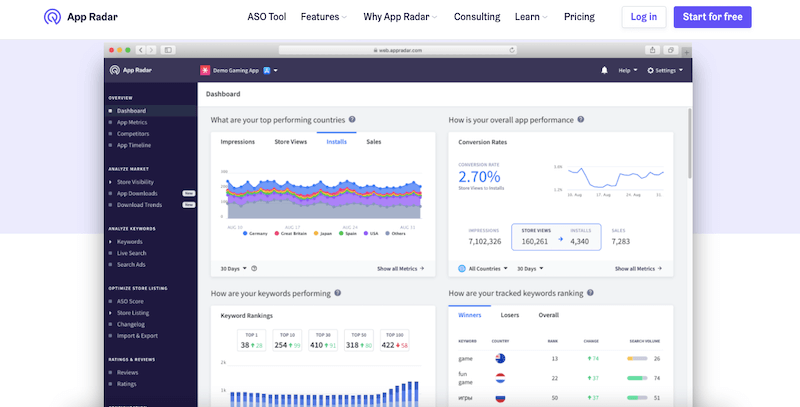Open App Timeline in the sidebar
The width and height of the screenshot is (800, 407).
tap(134, 145)
